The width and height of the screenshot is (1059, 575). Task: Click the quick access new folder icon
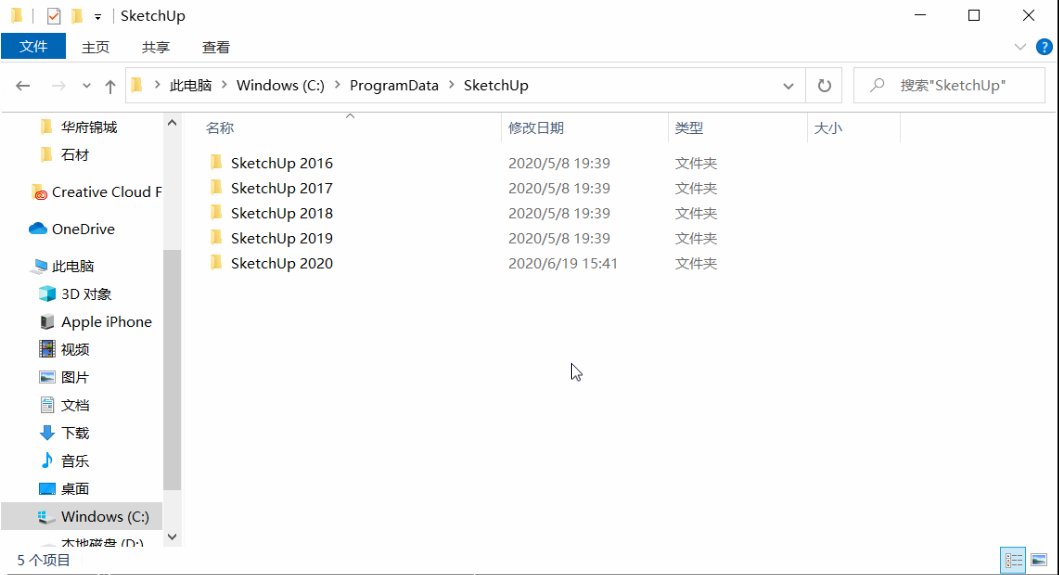pos(77,15)
